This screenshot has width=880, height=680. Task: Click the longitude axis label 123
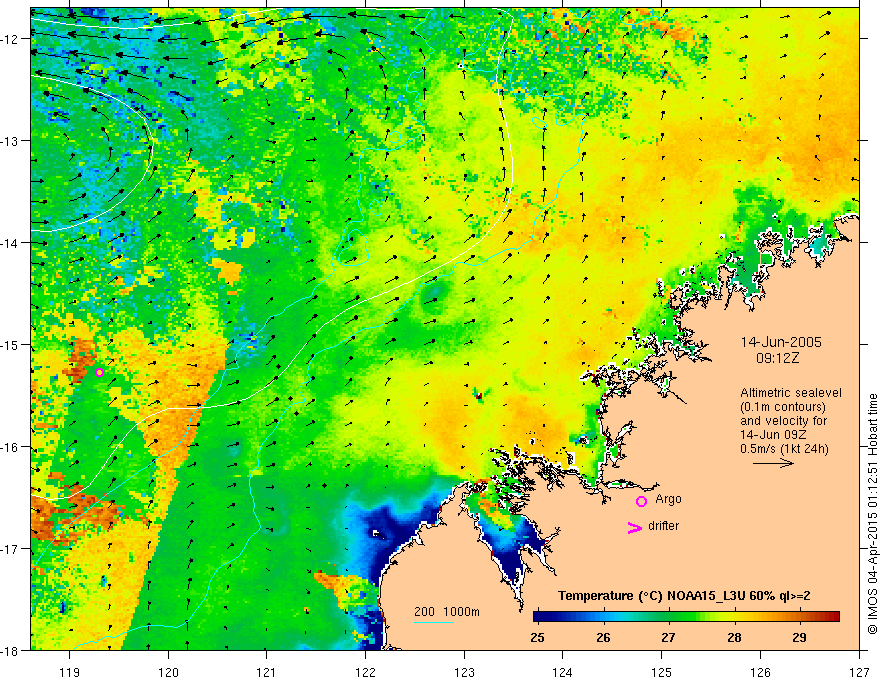pos(464,672)
